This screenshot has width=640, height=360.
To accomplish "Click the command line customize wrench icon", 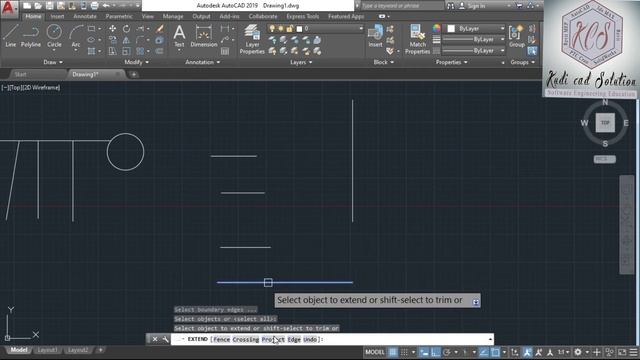I will pyautogui.click(x=165, y=339).
